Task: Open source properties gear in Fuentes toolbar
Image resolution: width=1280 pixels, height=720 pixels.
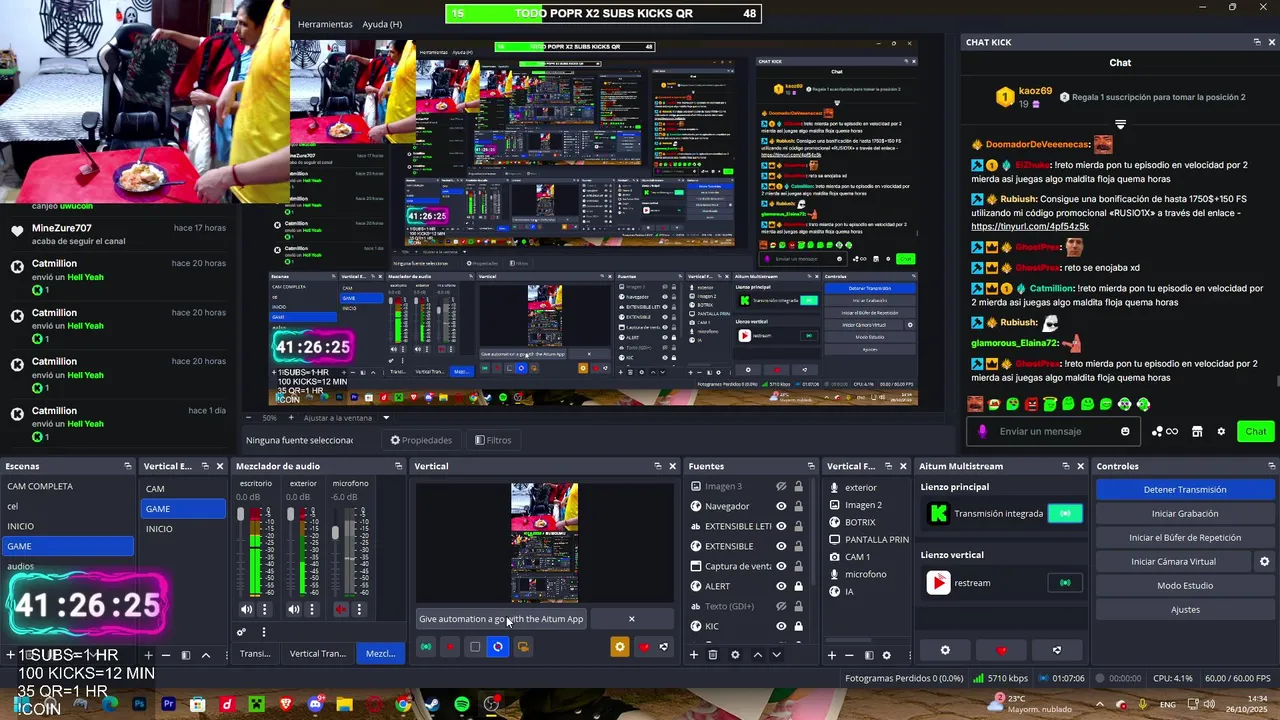Action: 735,655
